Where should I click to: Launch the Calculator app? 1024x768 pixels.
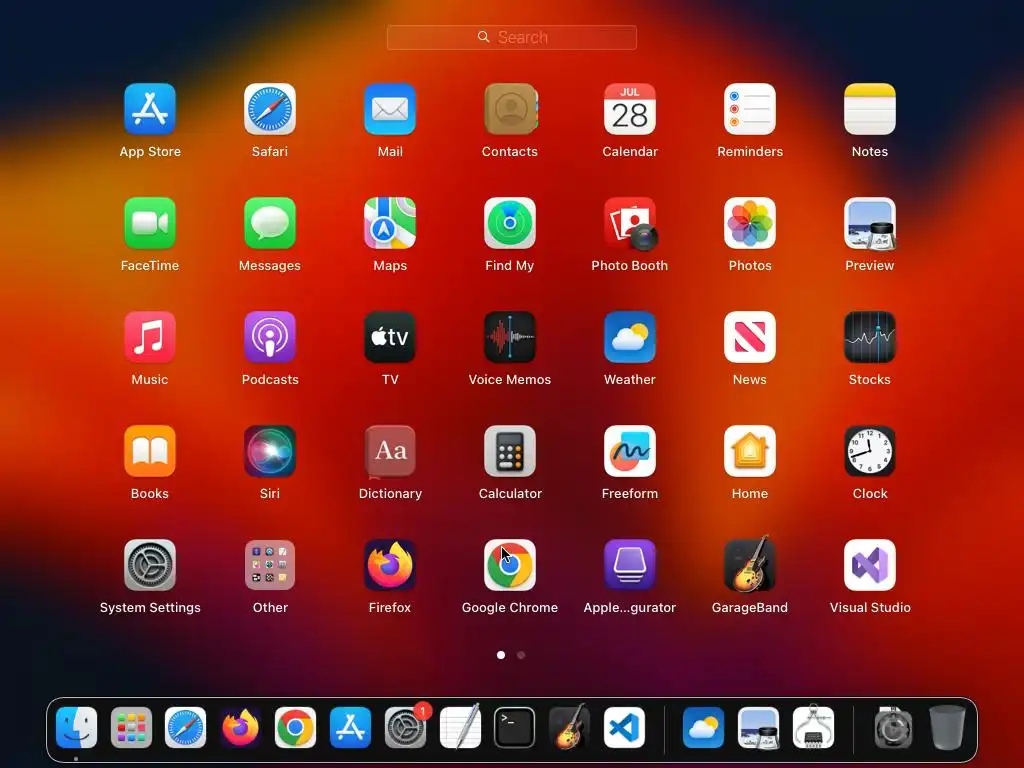[x=510, y=451]
